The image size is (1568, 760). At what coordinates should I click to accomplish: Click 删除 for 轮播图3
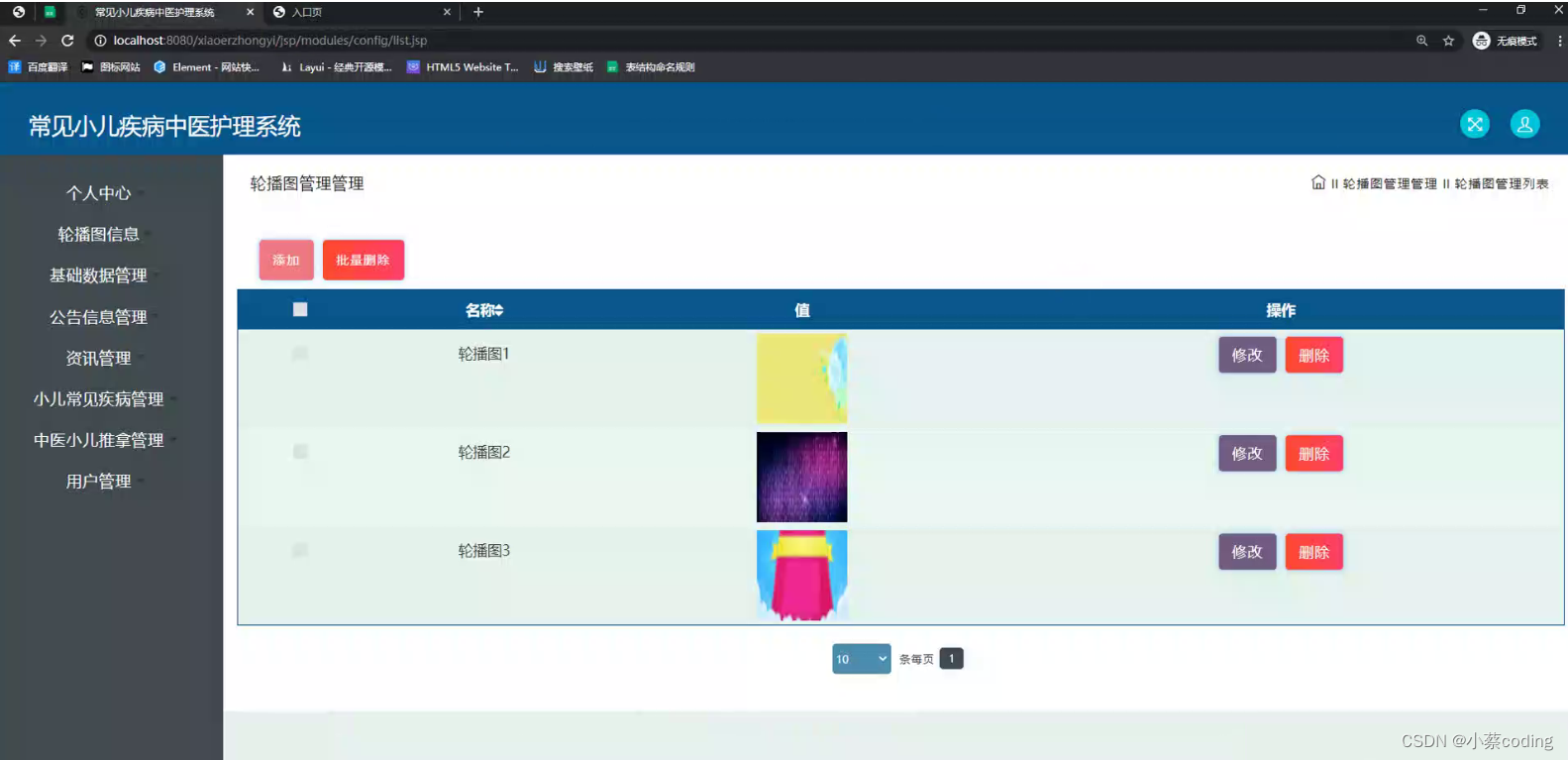[x=1314, y=552]
